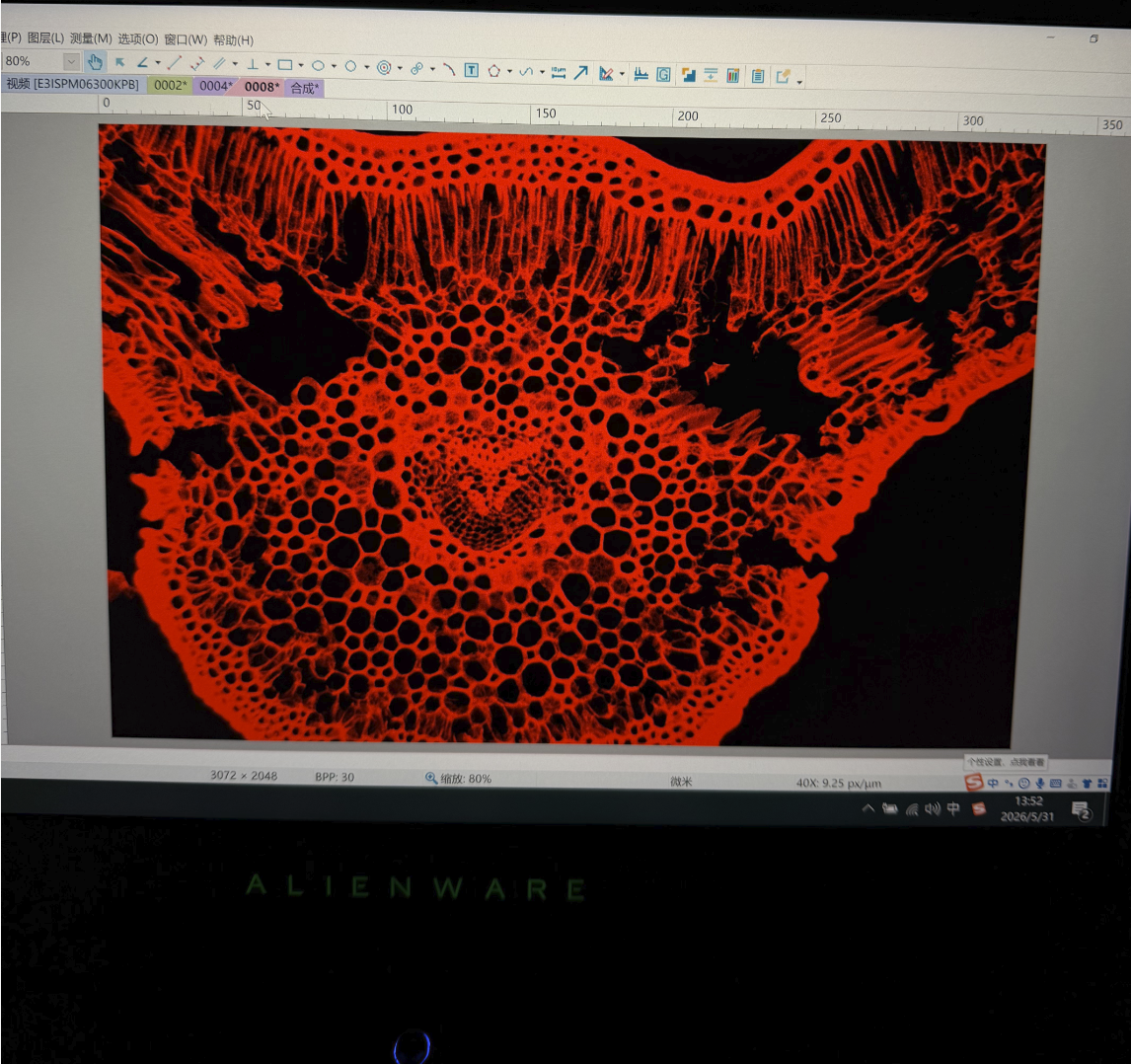Click the 3072 × 2048 image size text
This screenshot has width=1131, height=1064.
(x=244, y=776)
